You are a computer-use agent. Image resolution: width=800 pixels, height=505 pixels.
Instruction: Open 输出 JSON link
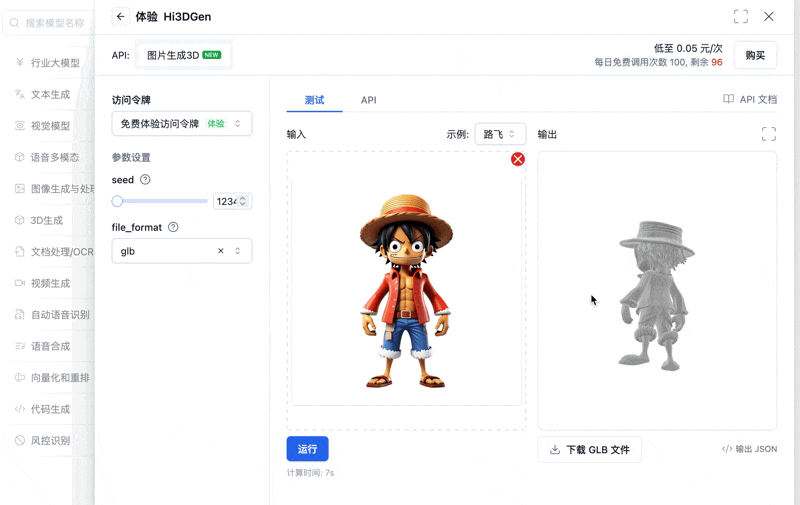749,449
